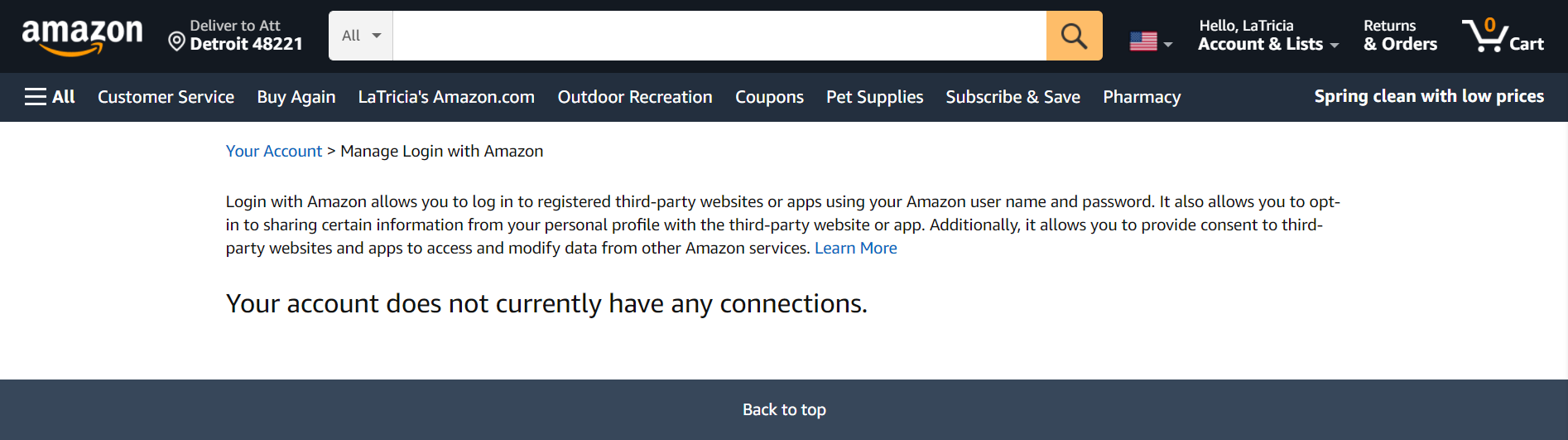Go to Pharmacy
This screenshot has width=1568, height=440.
click(1142, 97)
